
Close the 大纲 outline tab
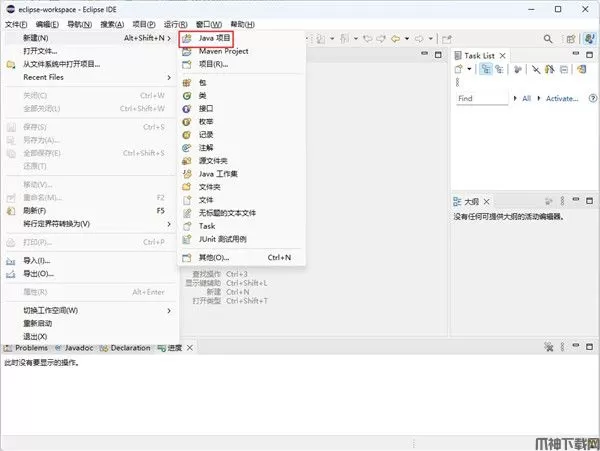(x=486, y=202)
